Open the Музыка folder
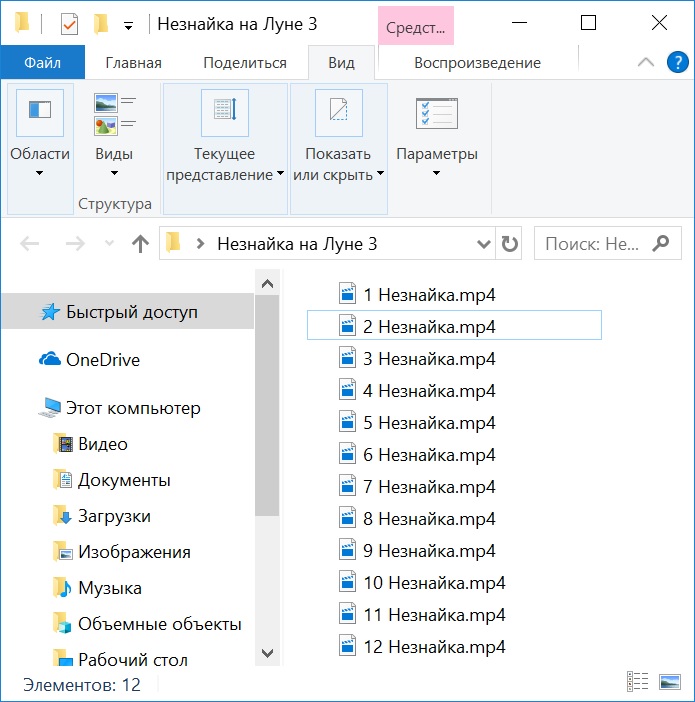 98,588
